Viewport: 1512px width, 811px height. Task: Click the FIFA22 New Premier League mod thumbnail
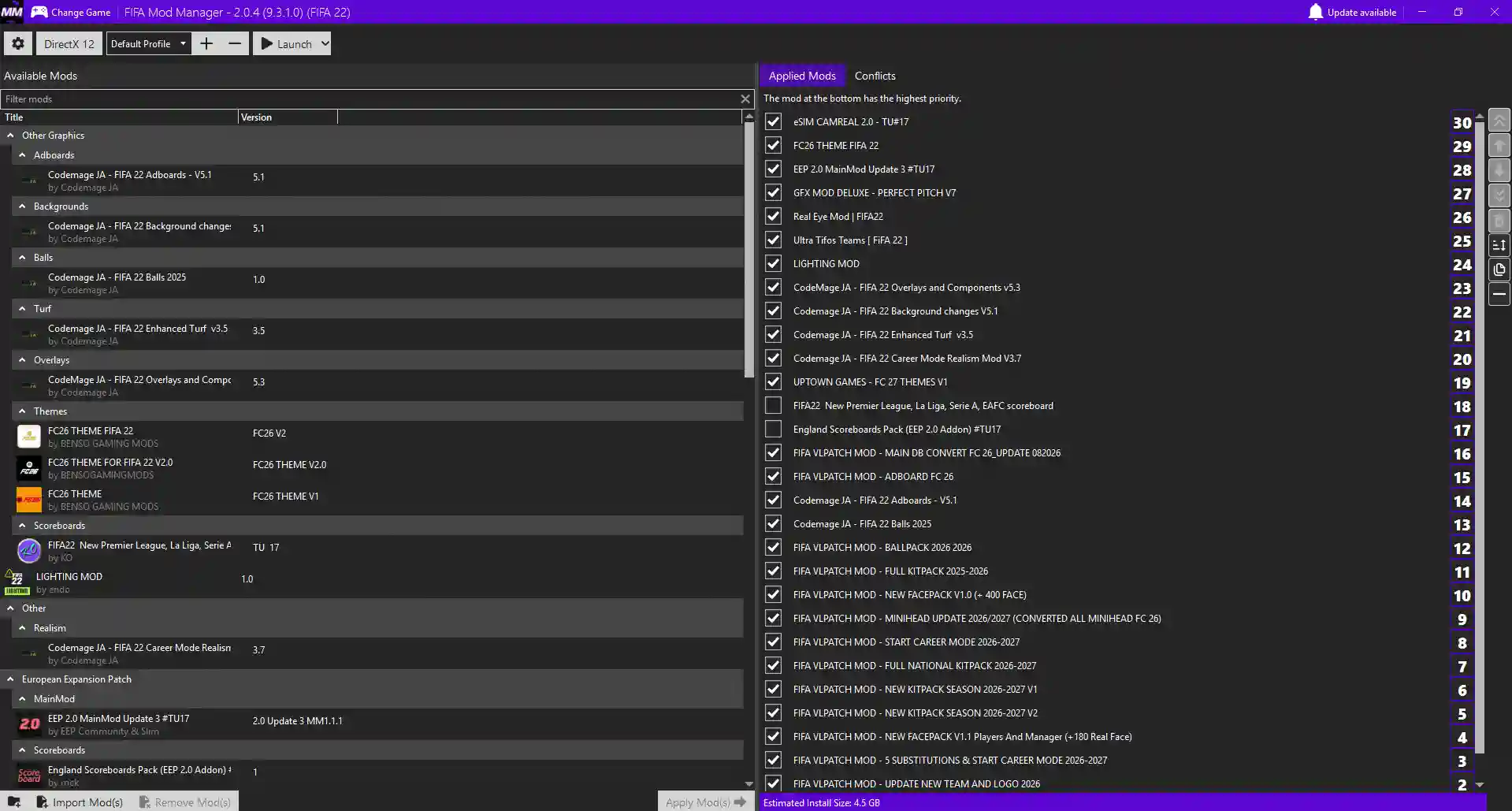(29, 551)
